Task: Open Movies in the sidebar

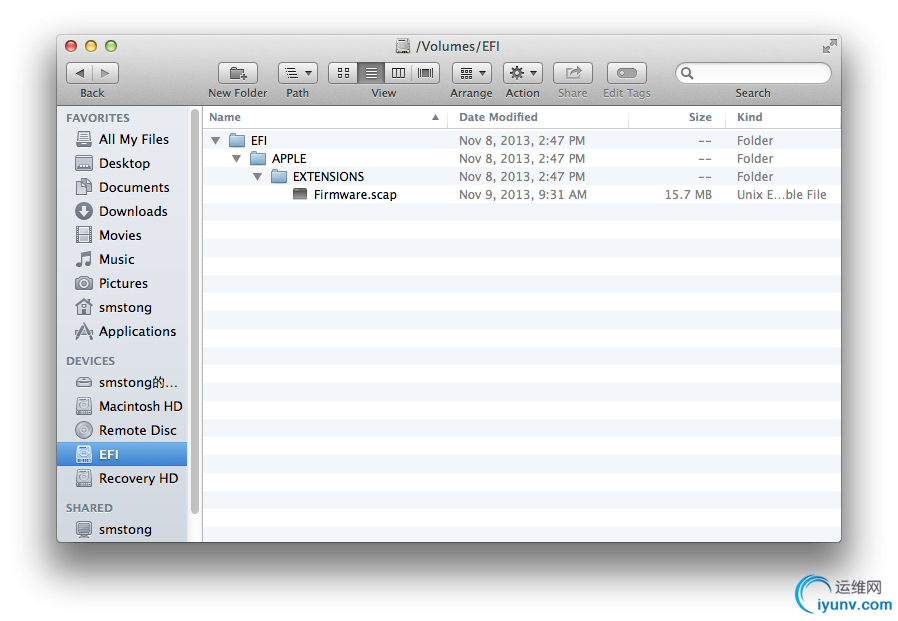Action: 123,235
